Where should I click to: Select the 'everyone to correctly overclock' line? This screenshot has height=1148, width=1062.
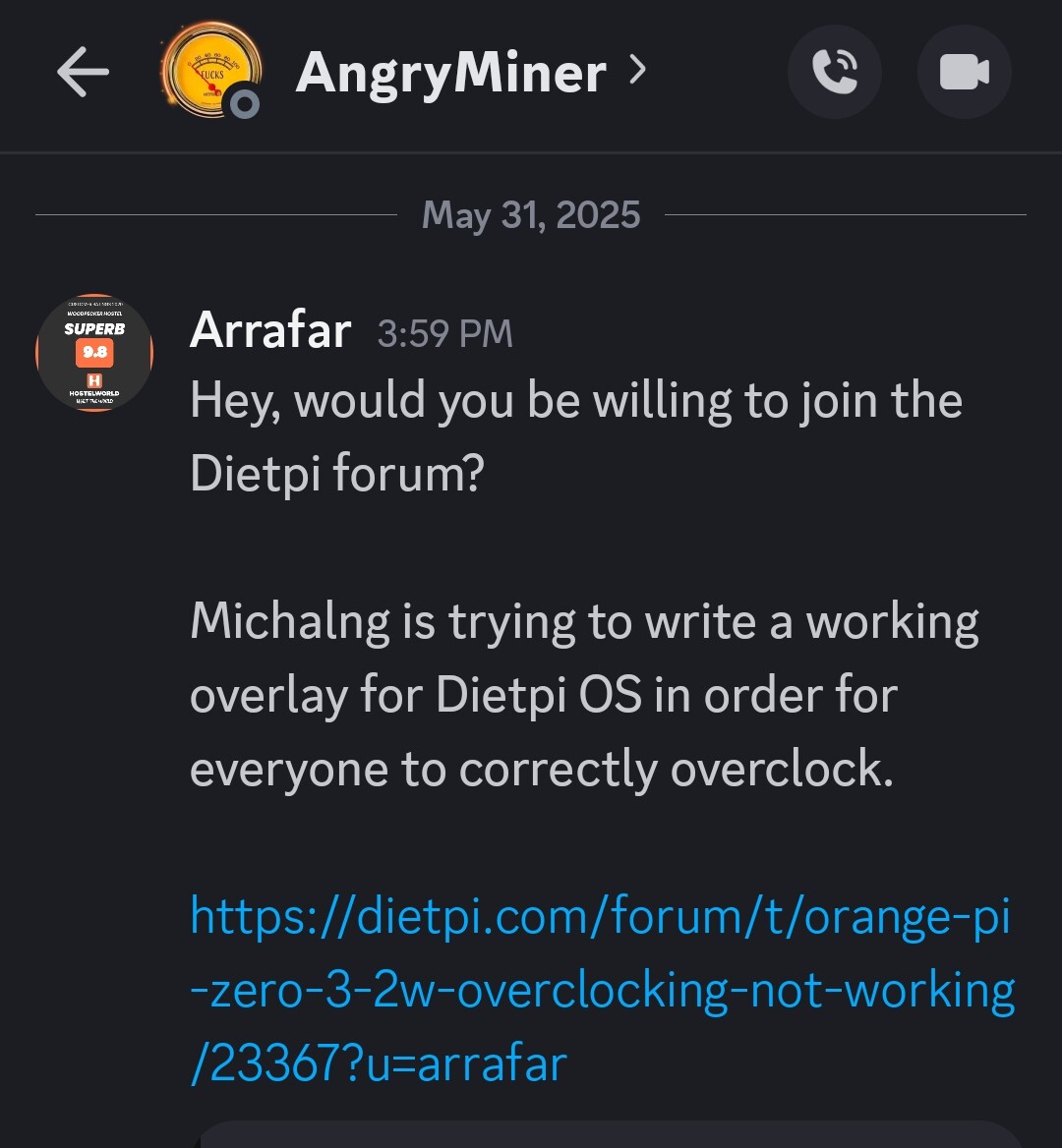[542, 770]
